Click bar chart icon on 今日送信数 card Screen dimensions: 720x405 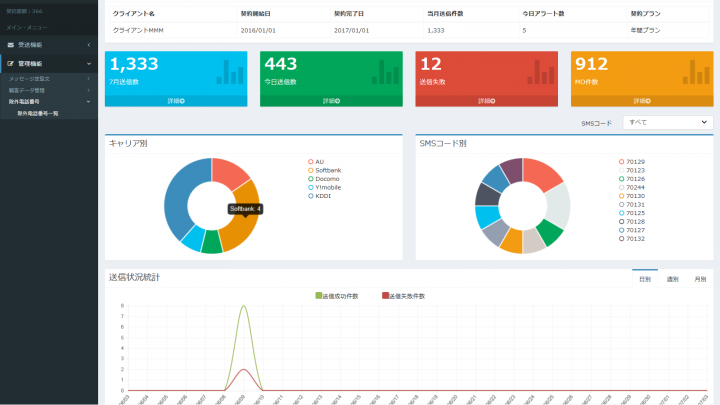click(x=384, y=72)
